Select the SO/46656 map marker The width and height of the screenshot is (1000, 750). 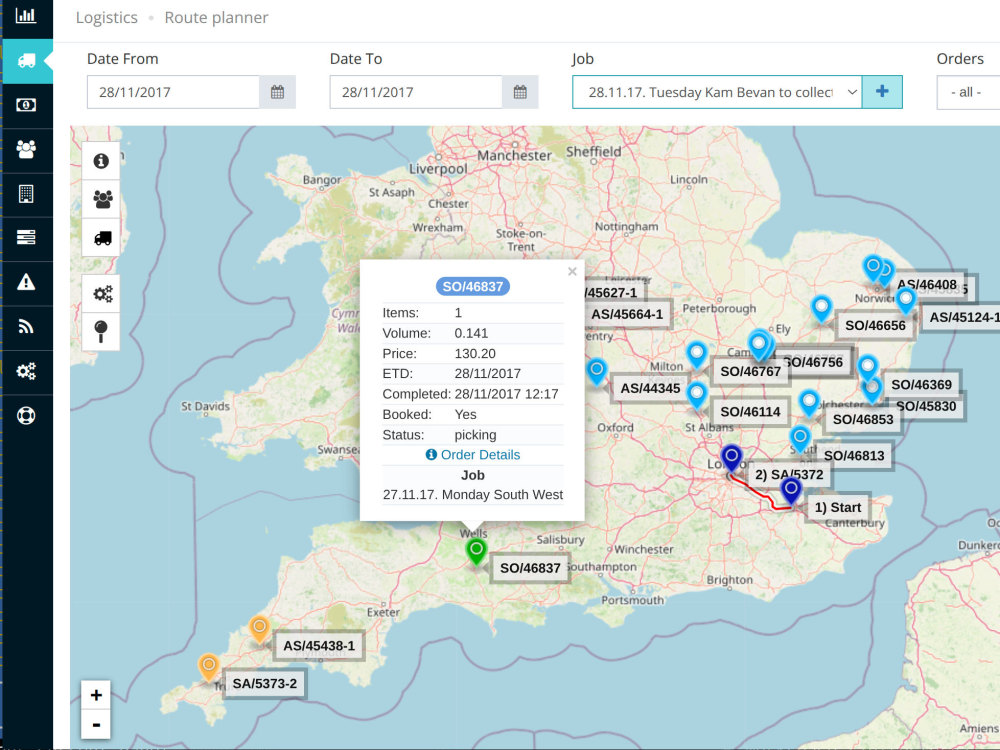click(x=821, y=309)
